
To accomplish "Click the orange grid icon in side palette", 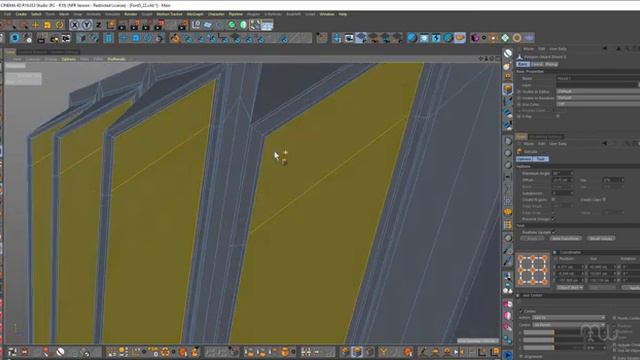I will tap(508, 225).
